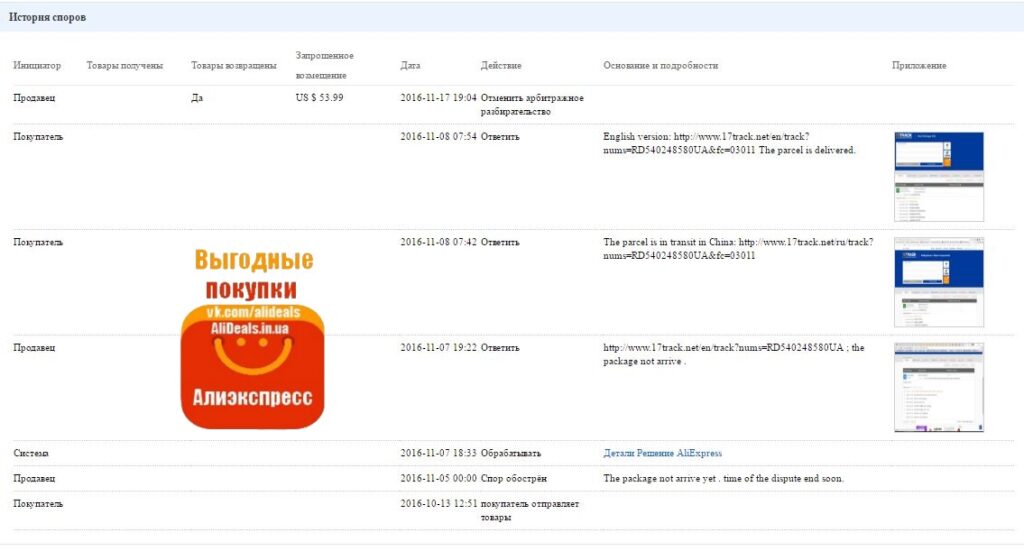Select 'Отменить арбитражное разбирательство' action text
The image size is (1024, 551).
[532, 104]
